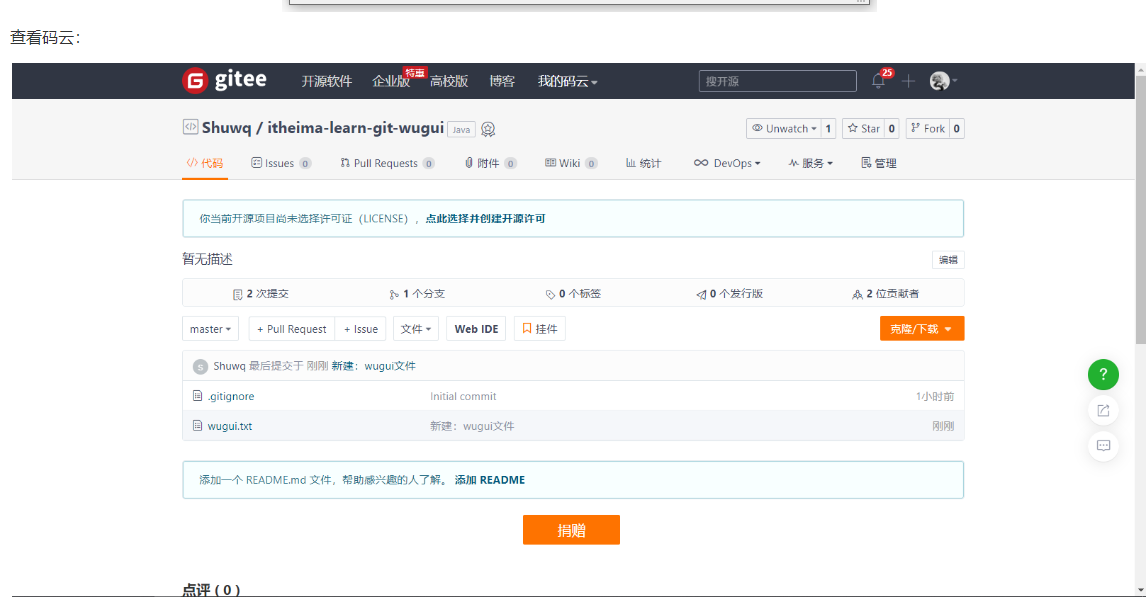Open the comment chat icon on the right

coord(1103,446)
